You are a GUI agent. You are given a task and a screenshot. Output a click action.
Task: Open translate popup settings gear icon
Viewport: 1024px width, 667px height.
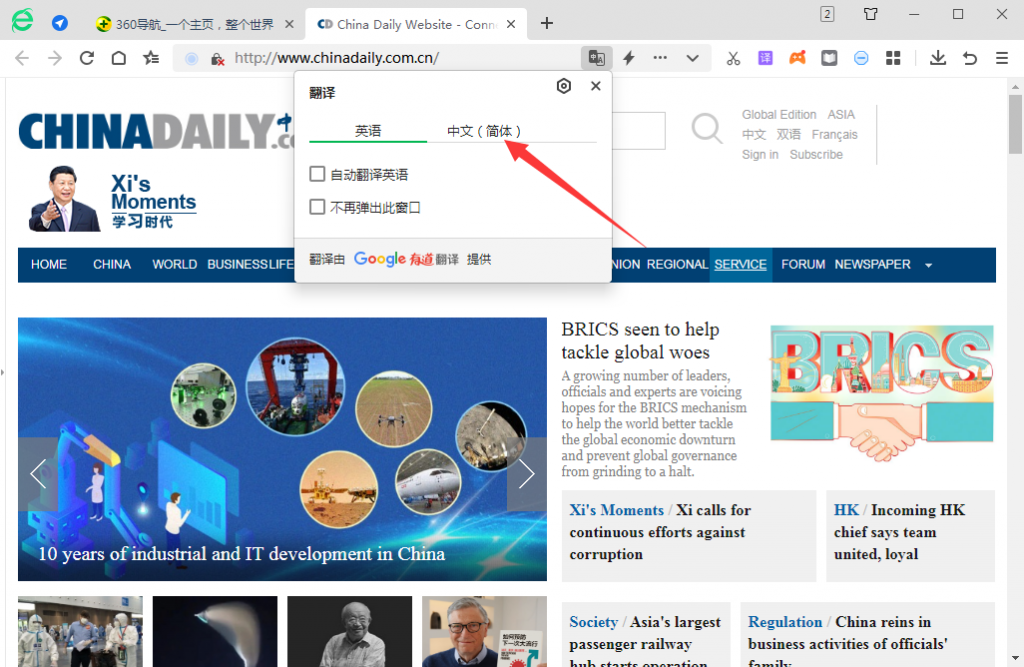pyautogui.click(x=564, y=86)
